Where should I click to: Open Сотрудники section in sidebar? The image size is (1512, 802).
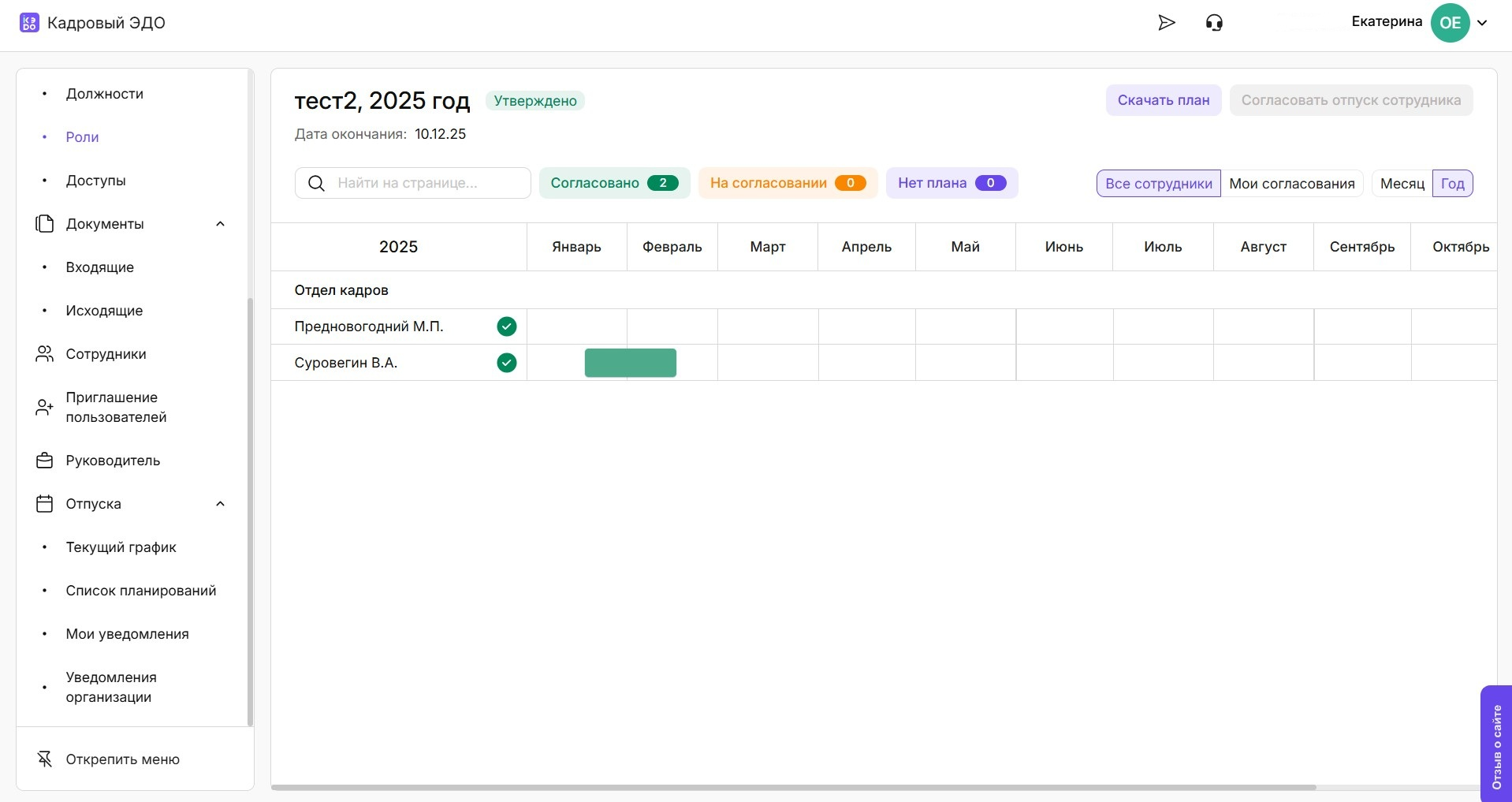click(106, 354)
